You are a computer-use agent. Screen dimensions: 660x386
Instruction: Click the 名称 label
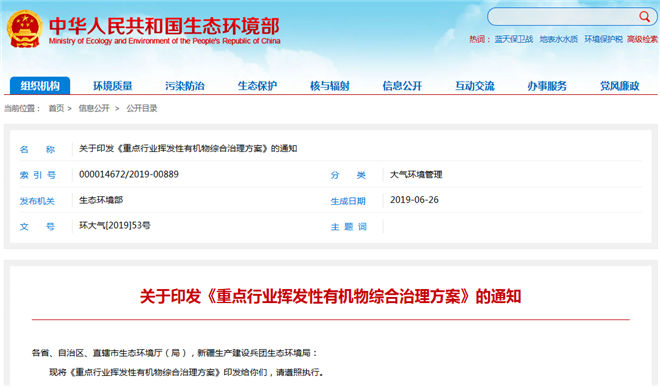(x=37, y=149)
